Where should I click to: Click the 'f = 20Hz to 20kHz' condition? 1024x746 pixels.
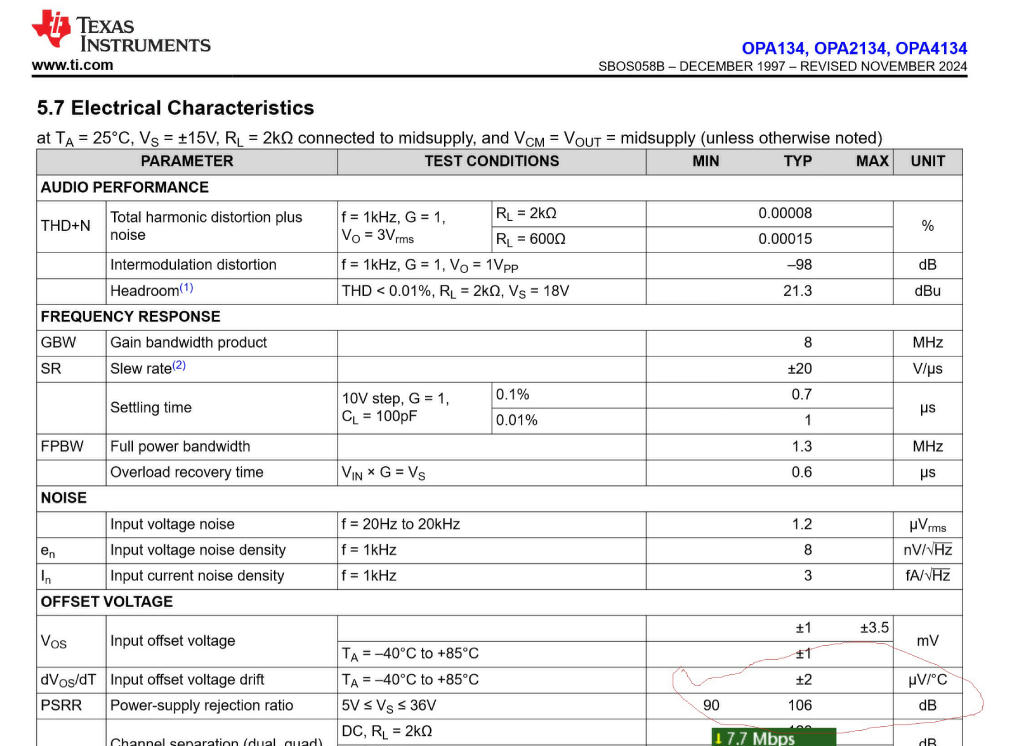coord(401,525)
